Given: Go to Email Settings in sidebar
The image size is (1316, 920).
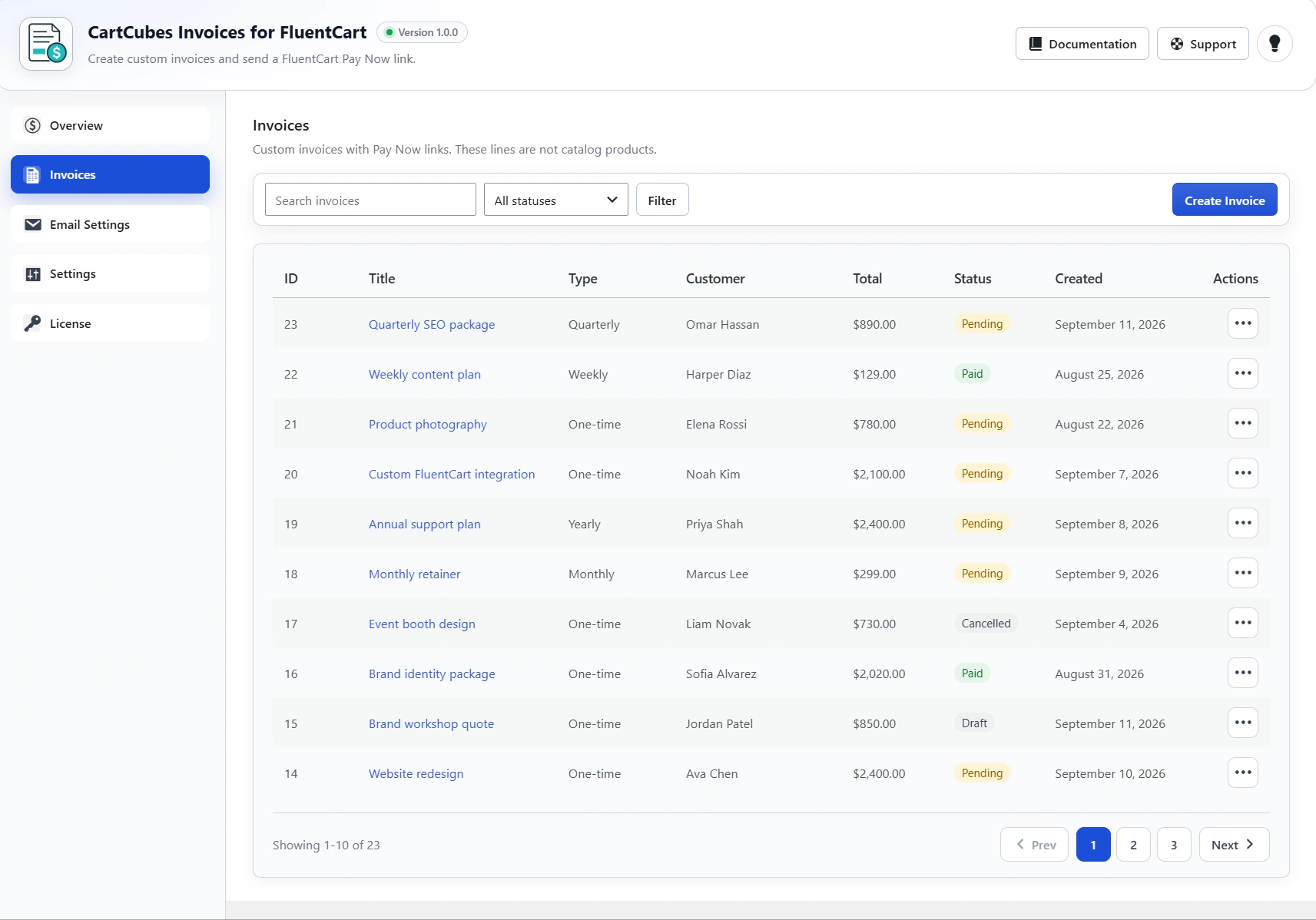Looking at the screenshot, I should tap(110, 224).
